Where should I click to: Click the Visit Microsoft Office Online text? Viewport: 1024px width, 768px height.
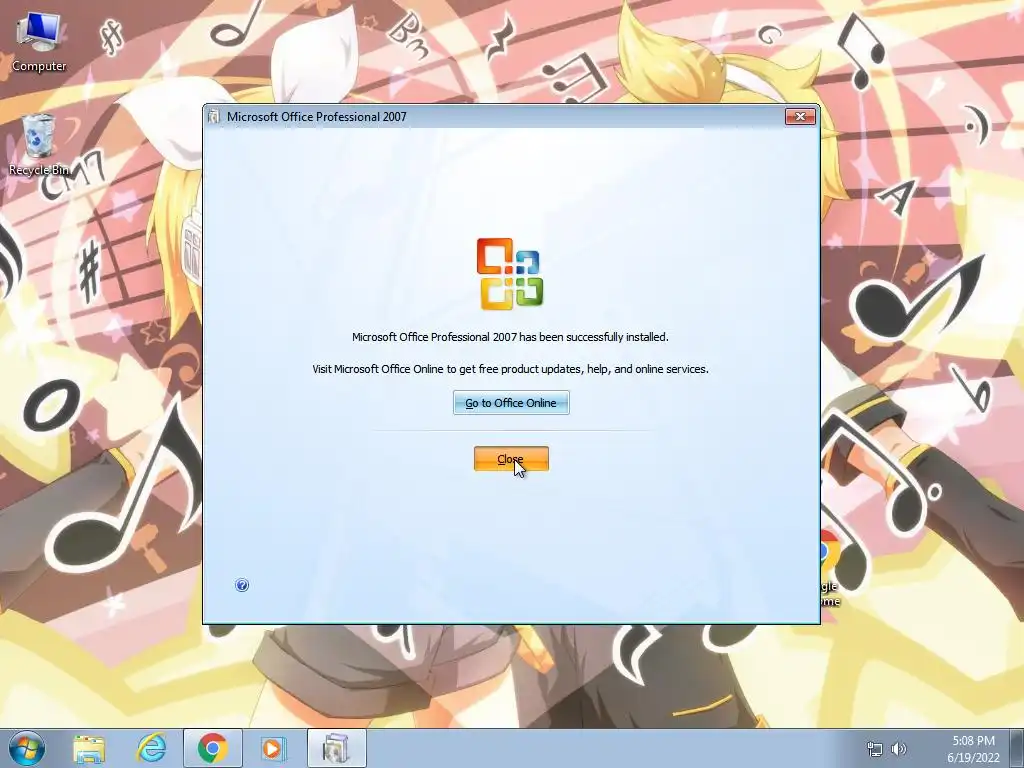[510, 369]
